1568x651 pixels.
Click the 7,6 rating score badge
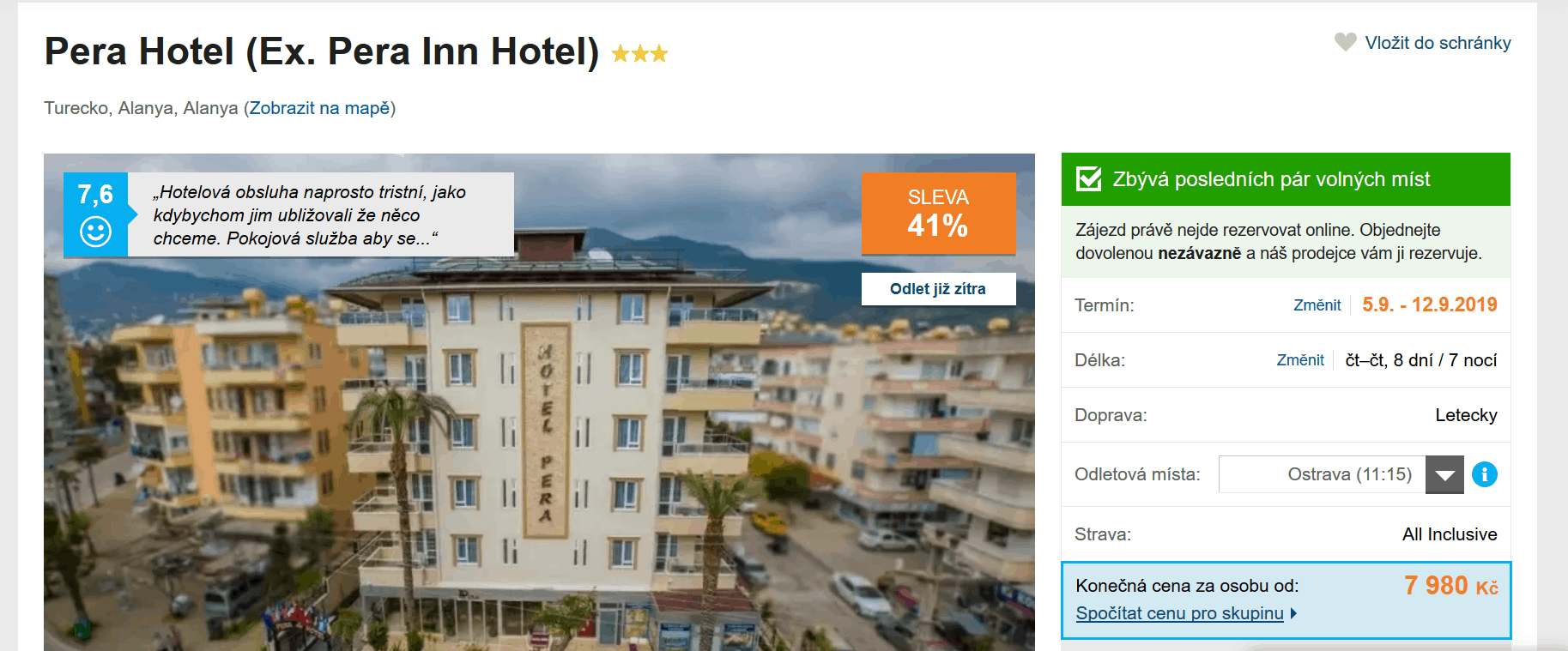point(95,193)
